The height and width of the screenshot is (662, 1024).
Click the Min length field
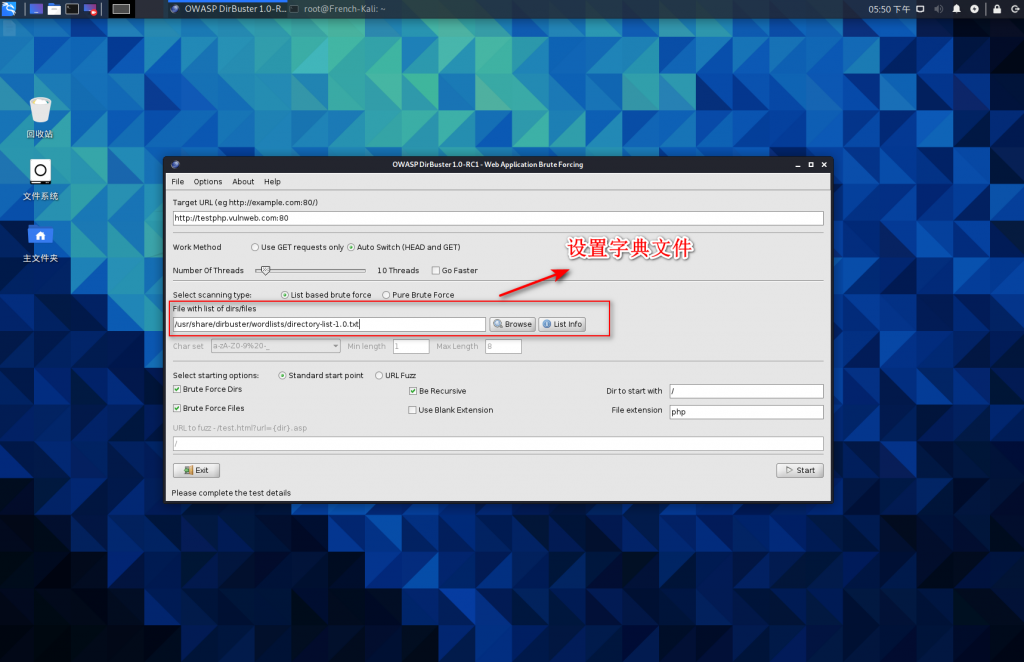(411, 346)
